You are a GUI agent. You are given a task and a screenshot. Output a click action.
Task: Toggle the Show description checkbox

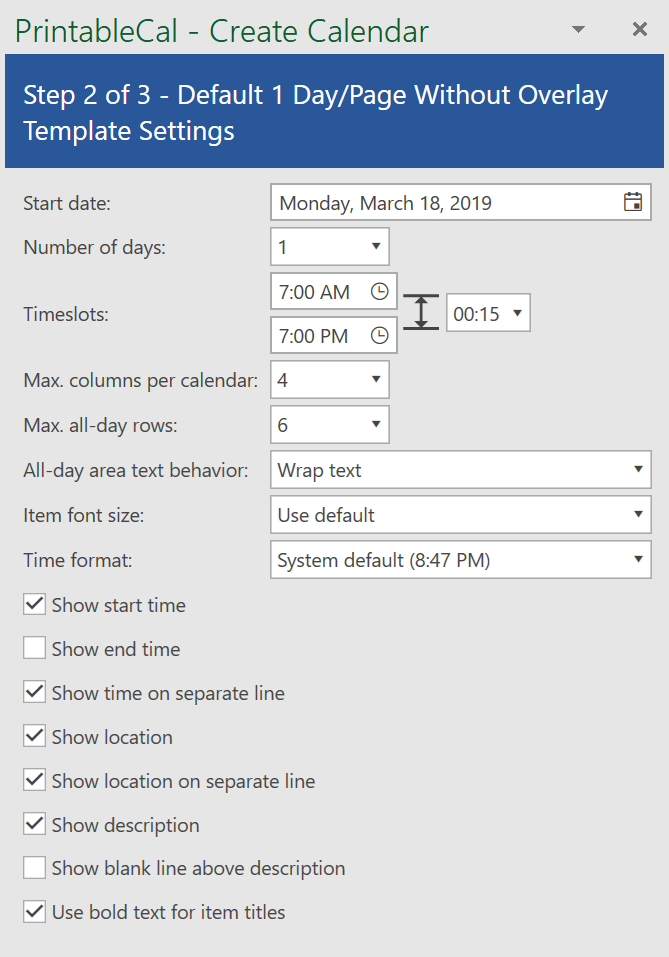(34, 824)
